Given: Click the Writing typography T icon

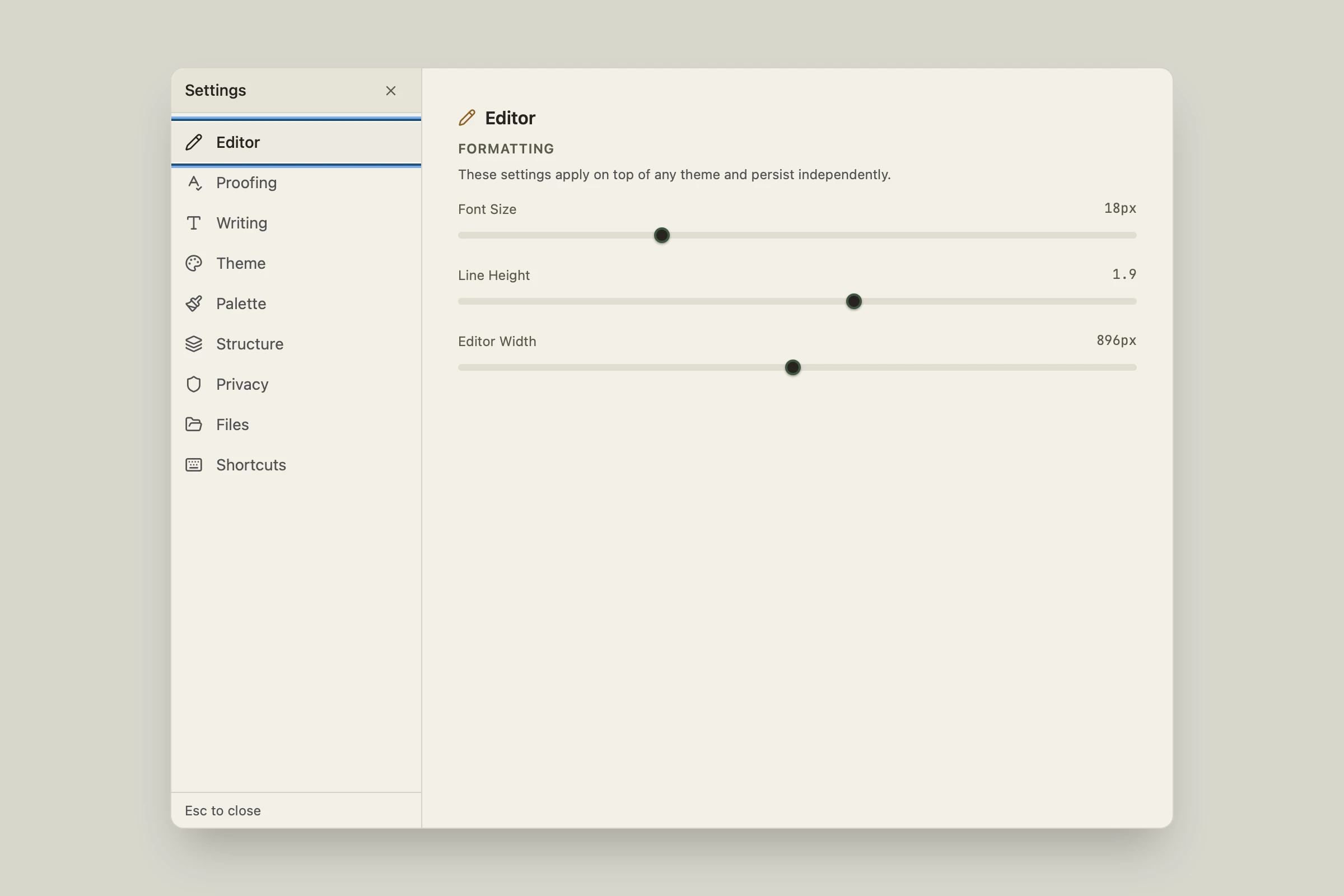Looking at the screenshot, I should click(x=194, y=223).
